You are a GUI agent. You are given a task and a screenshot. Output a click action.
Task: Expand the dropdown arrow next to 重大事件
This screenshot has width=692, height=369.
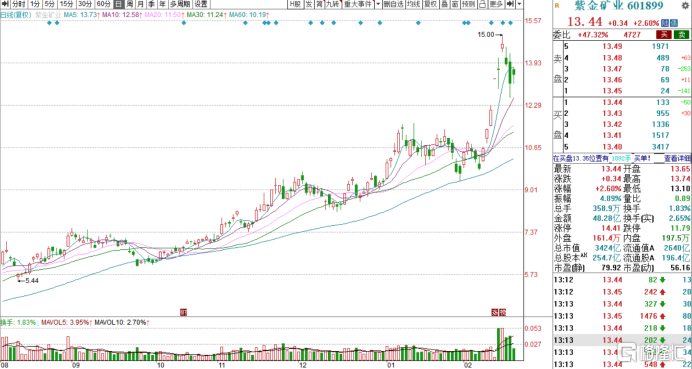378,4
